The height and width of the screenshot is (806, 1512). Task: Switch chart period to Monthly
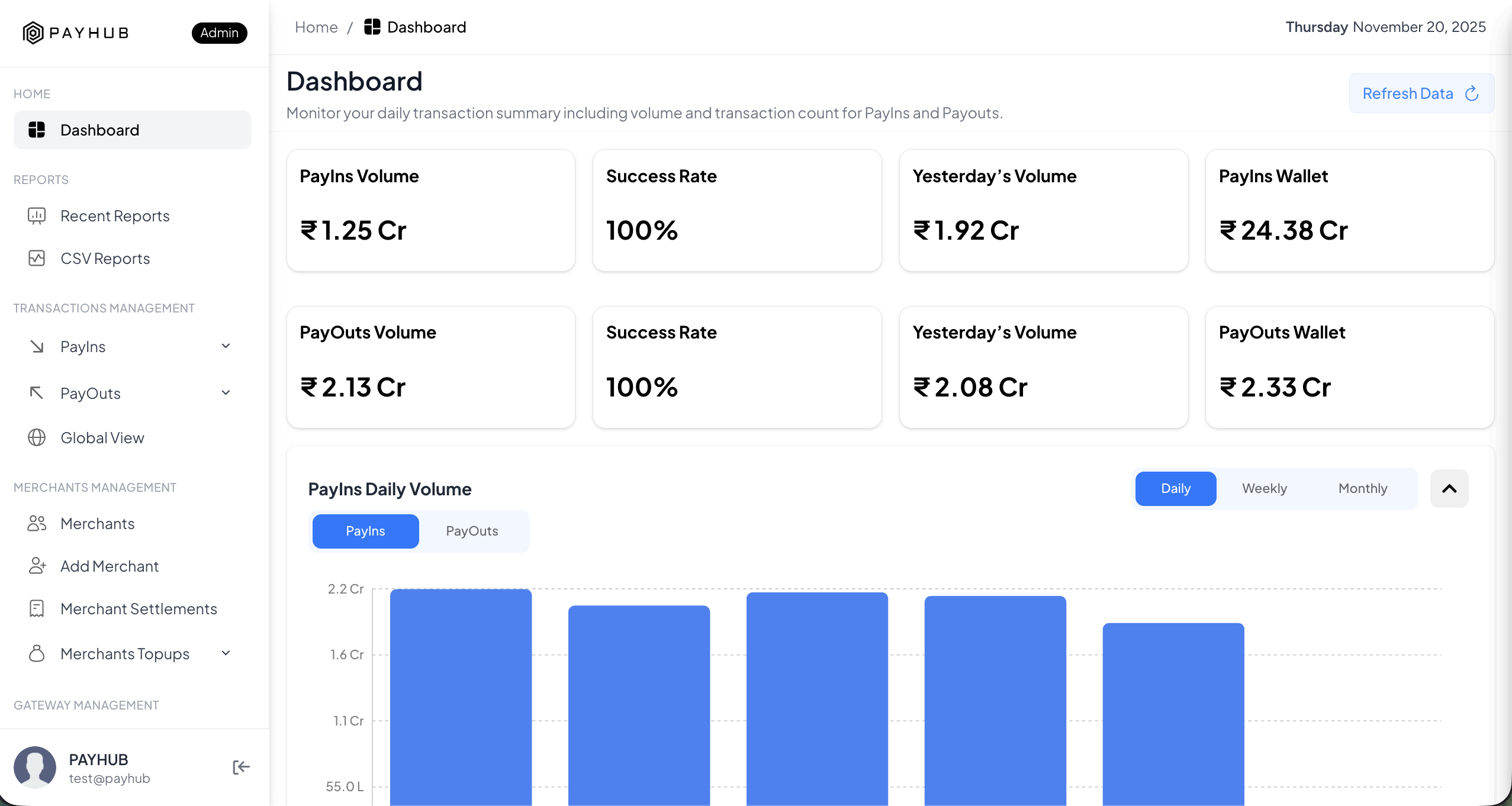[1362, 489]
